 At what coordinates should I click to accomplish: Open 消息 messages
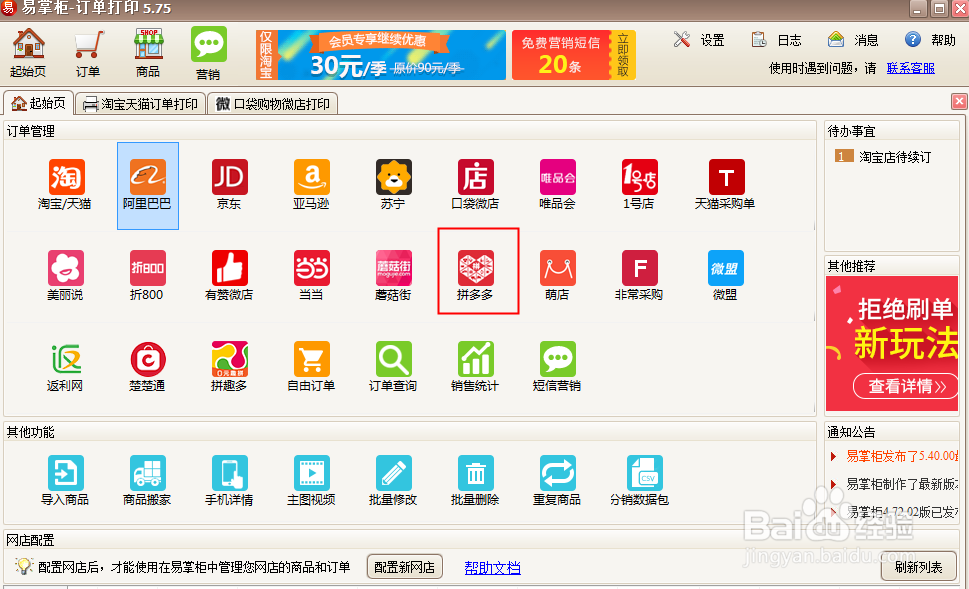pyautogui.click(x=853, y=40)
